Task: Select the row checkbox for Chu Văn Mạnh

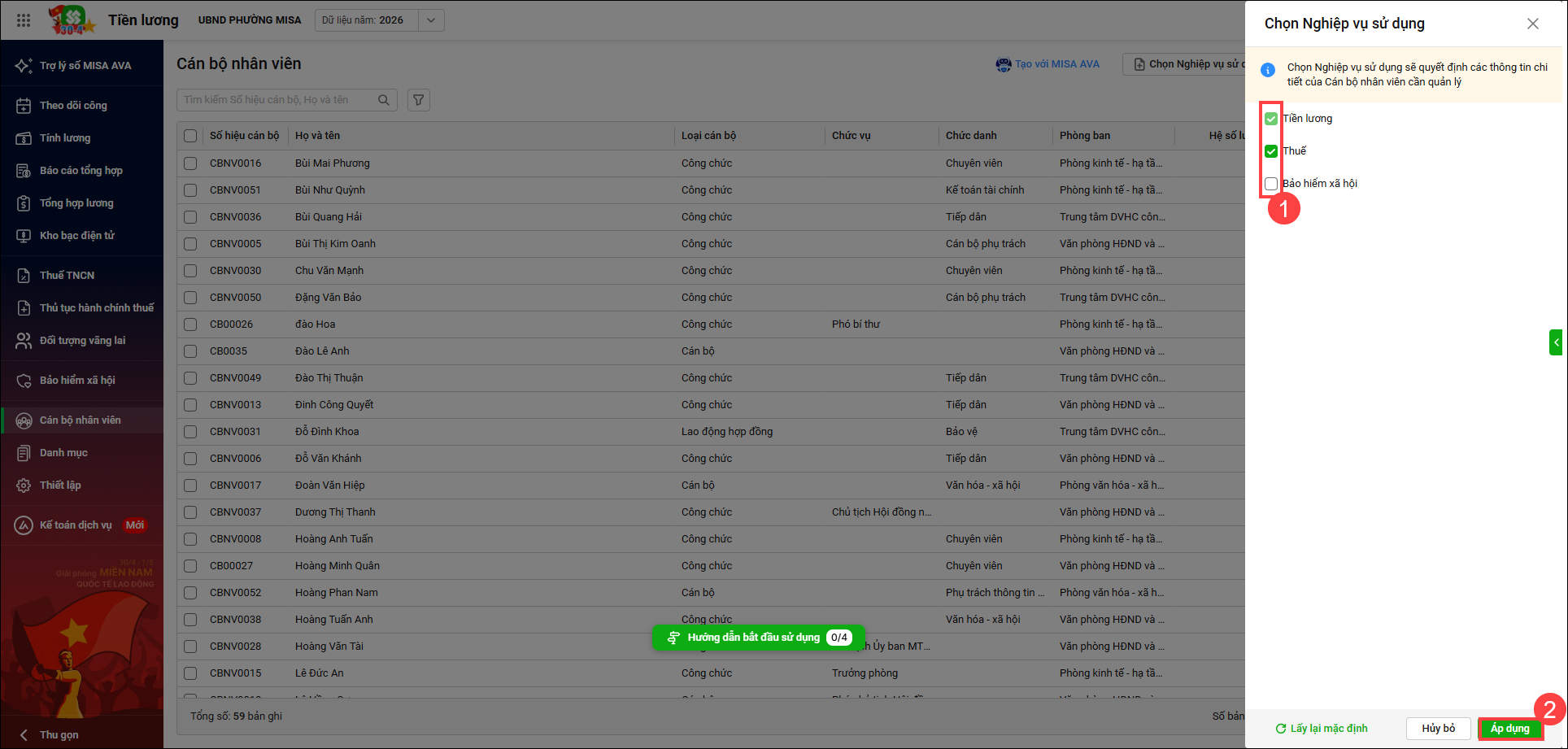Action: coord(190,271)
